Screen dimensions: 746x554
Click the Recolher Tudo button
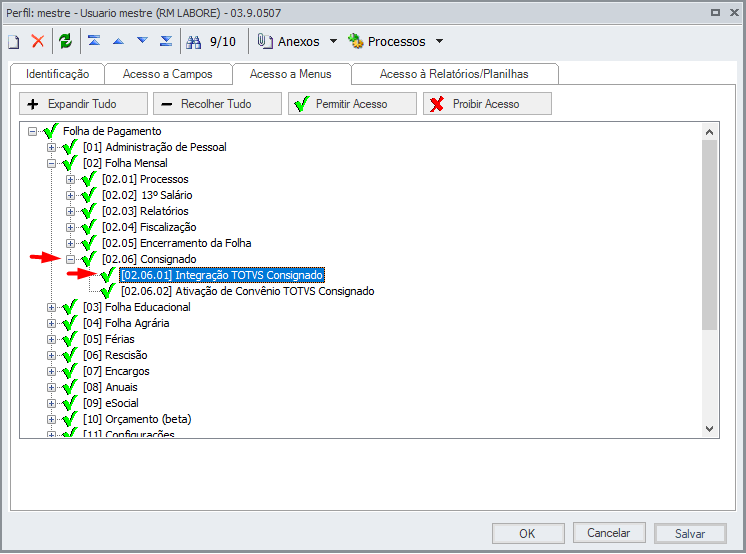tap(217, 104)
